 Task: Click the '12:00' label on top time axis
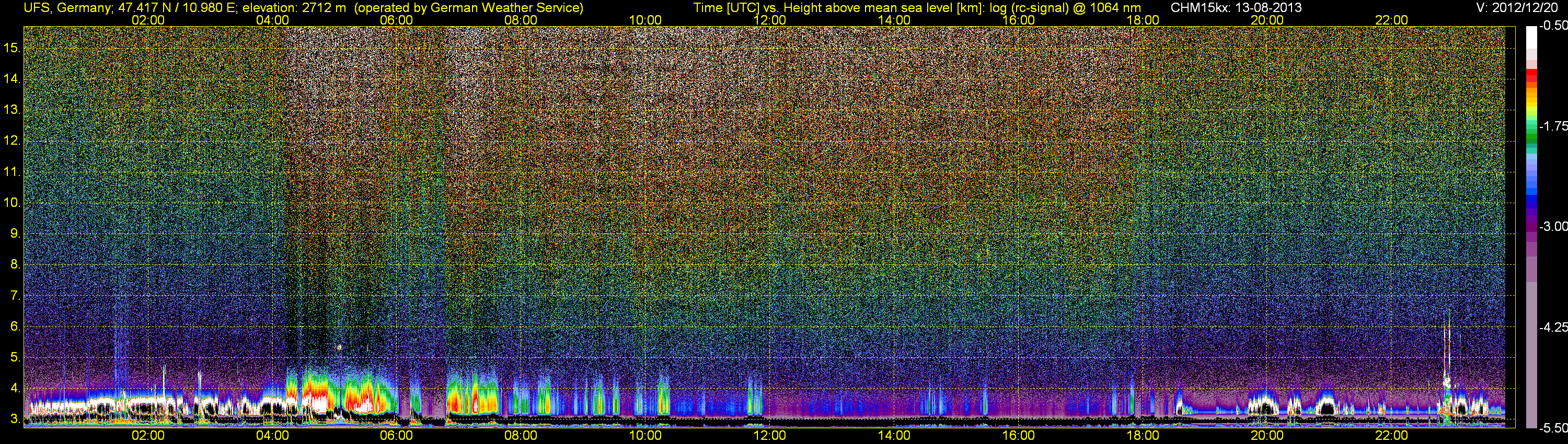(770, 20)
